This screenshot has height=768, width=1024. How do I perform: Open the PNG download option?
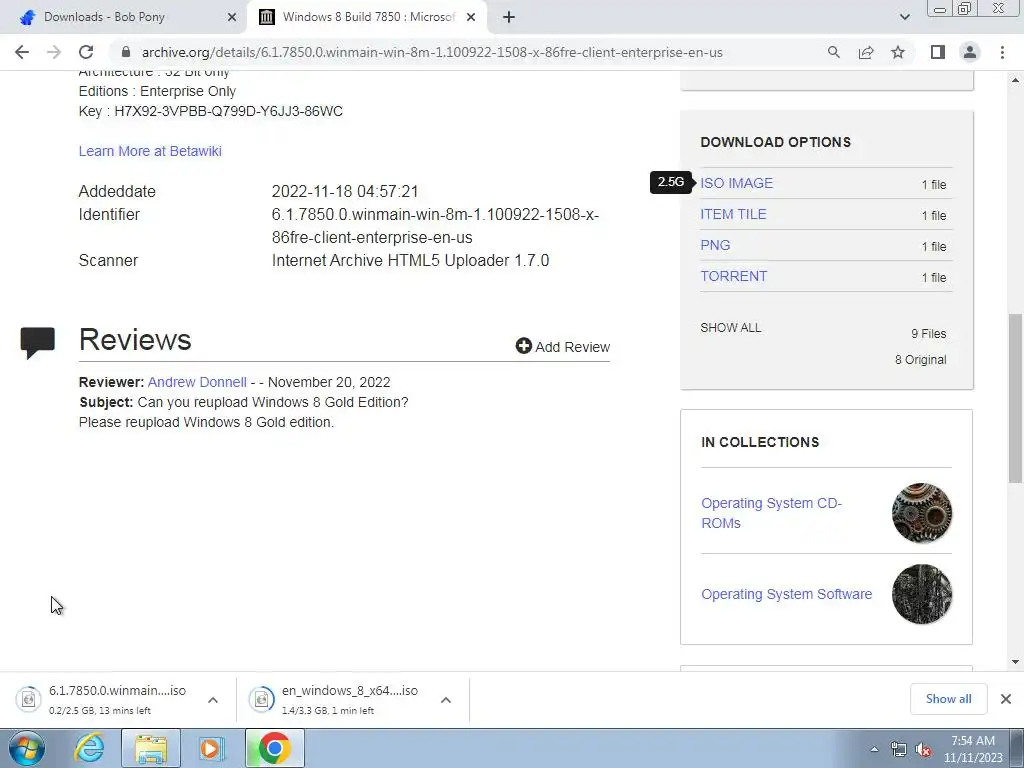(x=715, y=245)
